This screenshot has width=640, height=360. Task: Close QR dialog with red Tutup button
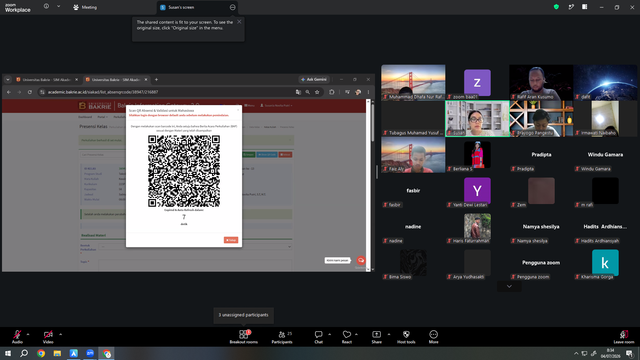[231, 240]
